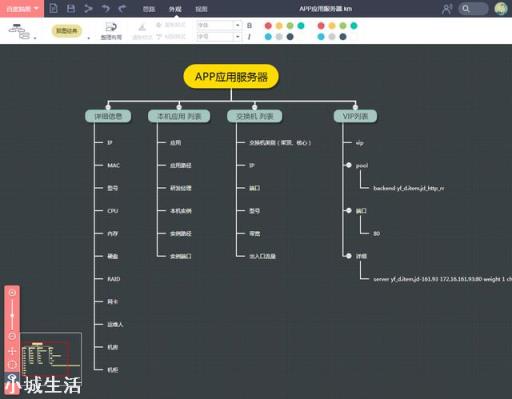Viewport: 512px width, 399px height.
Task: Pick red in the left color palette
Action: pos(268,26)
